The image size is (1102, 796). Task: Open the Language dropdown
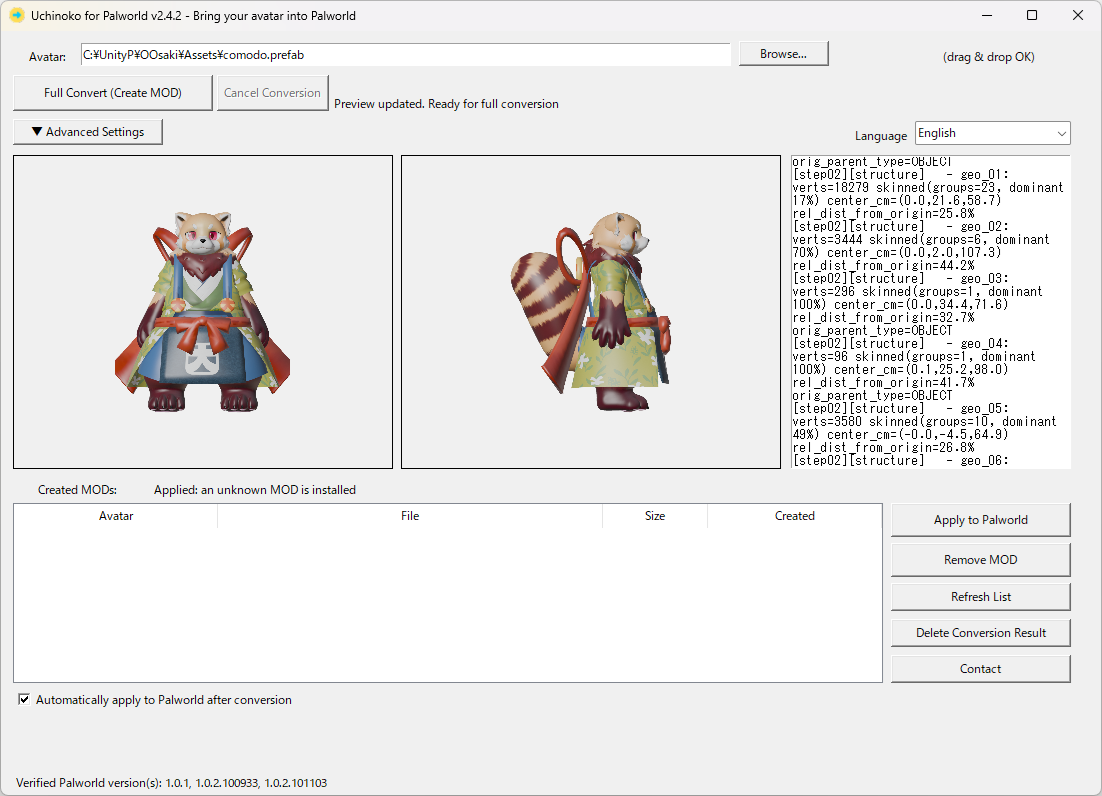(x=992, y=133)
